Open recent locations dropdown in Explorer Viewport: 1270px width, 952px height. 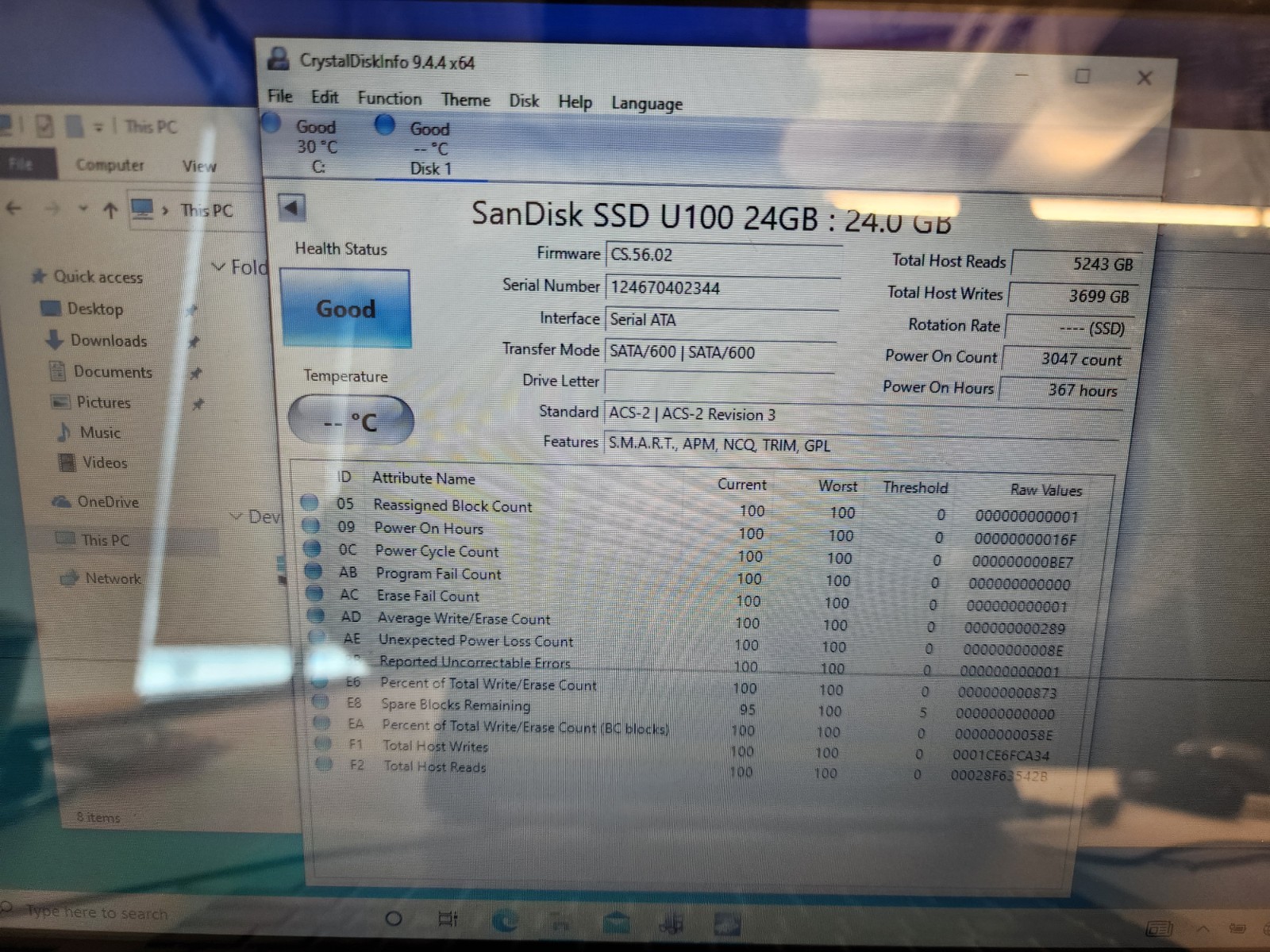point(83,209)
